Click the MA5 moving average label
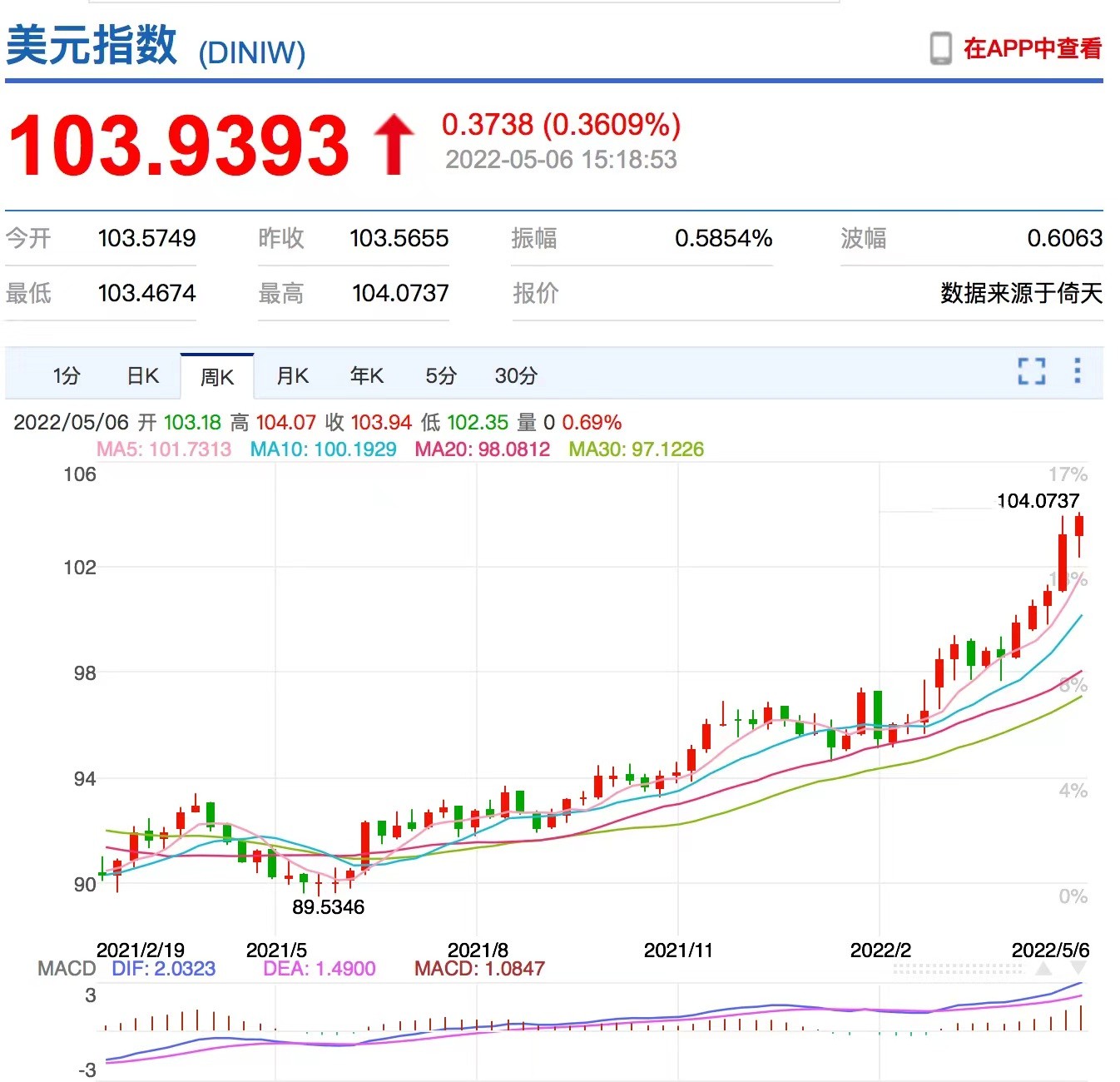This screenshot has height=1082, width=1120. tap(164, 449)
